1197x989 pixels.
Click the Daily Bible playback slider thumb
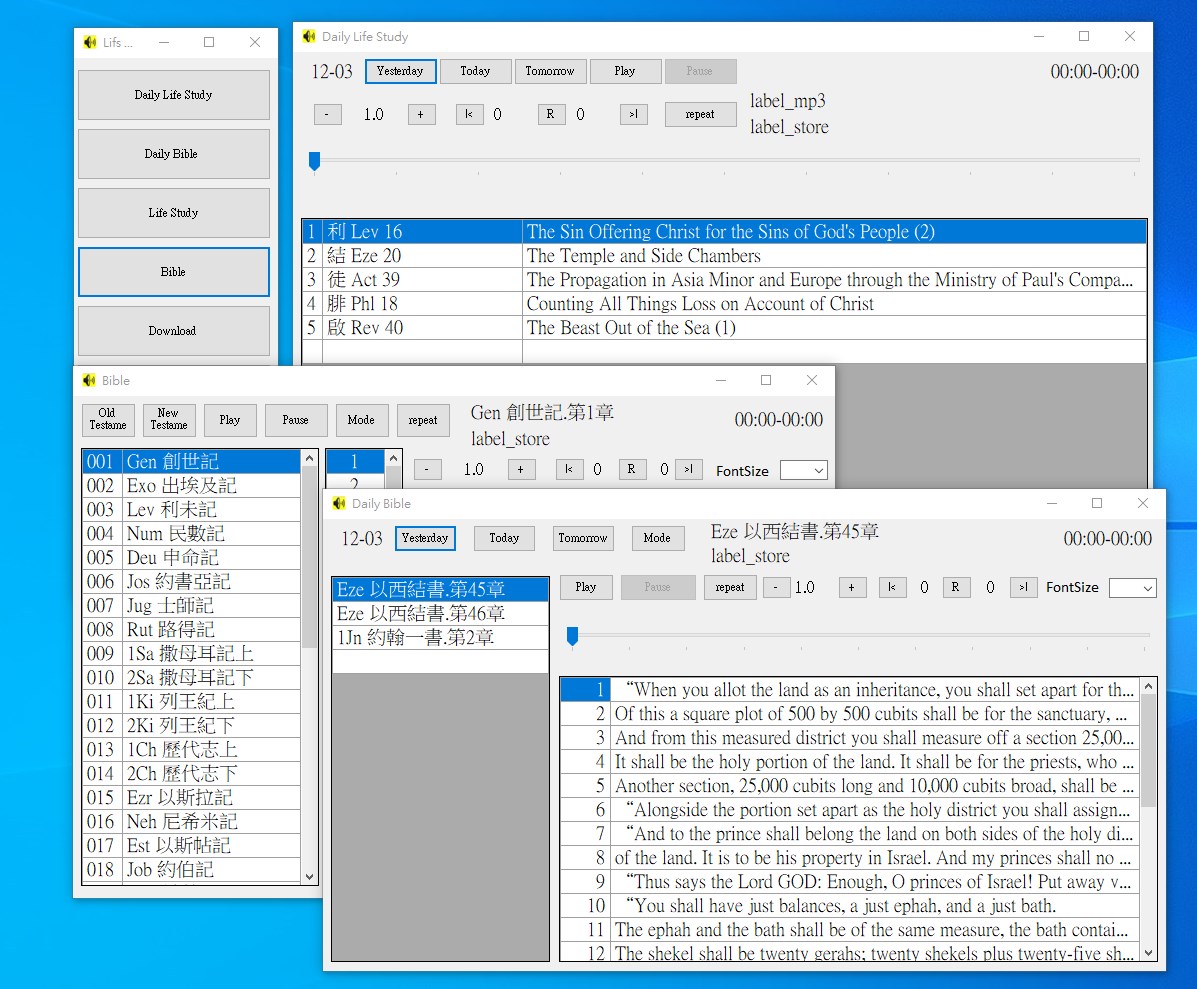click(x=573, y=636)
